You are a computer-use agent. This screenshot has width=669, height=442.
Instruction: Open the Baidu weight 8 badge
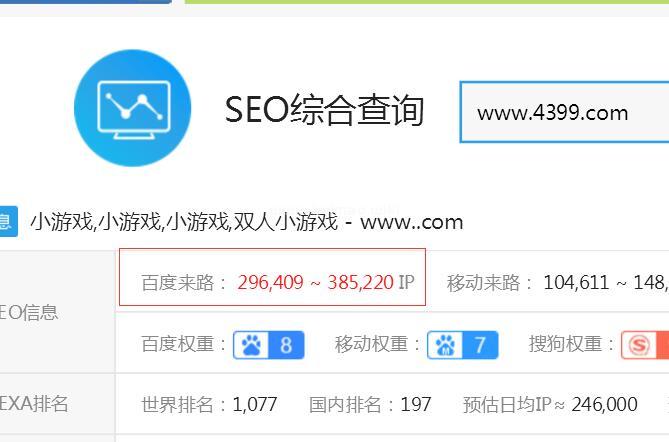pyautogui.click(x=269, y=345)
